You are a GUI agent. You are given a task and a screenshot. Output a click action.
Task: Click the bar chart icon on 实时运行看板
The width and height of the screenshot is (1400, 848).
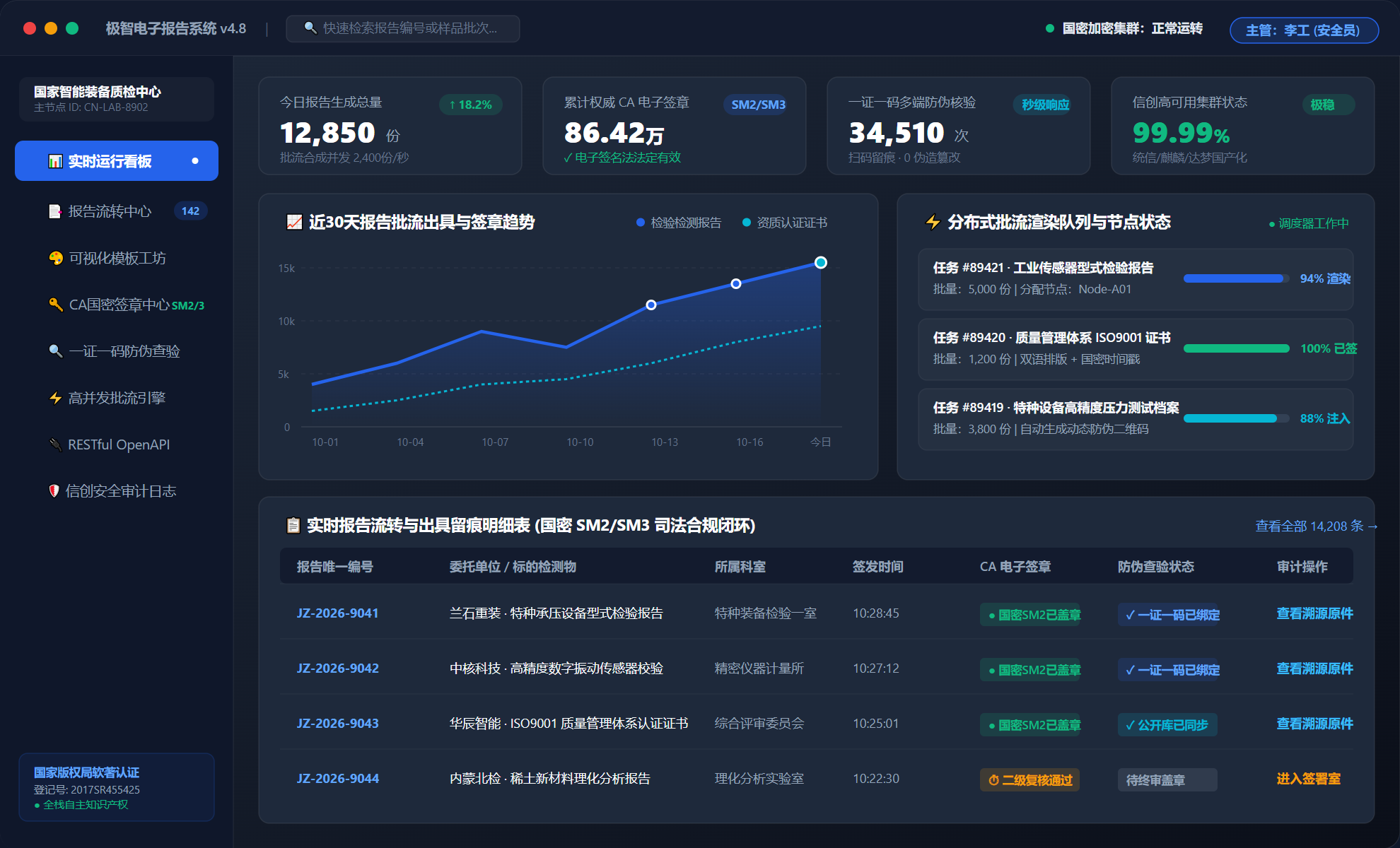point(55,161)
